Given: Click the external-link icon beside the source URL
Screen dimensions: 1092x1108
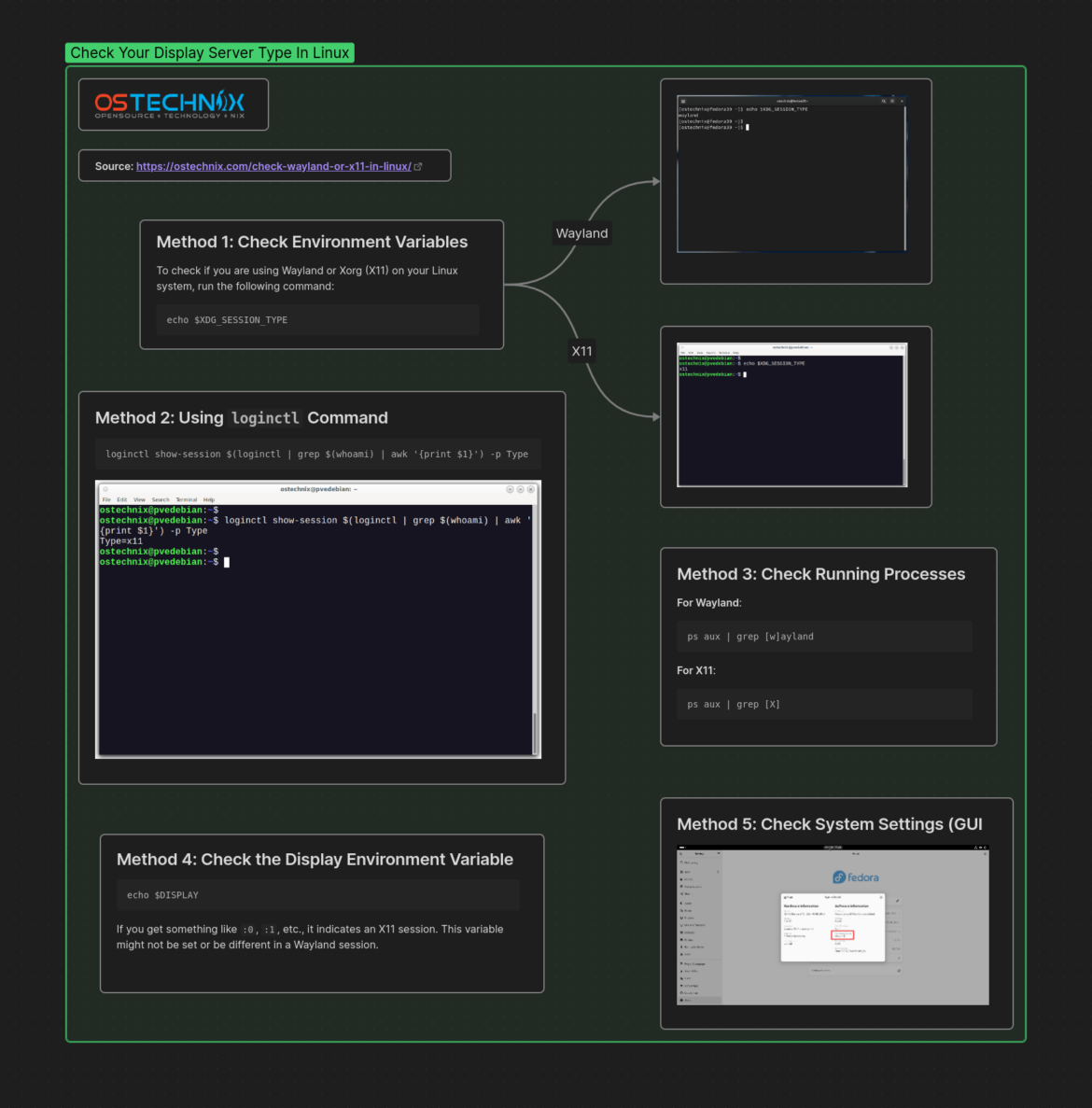Looking at the screenshot, I should coord(418,165).
